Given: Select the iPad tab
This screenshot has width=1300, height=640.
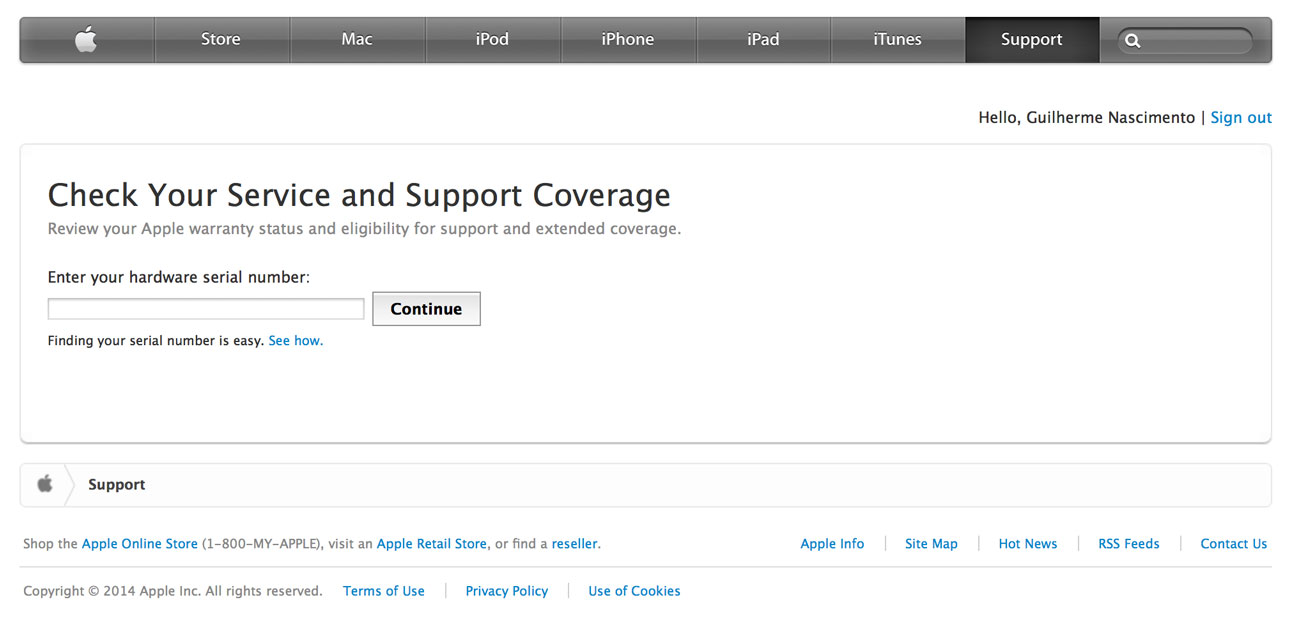Looking at the screenshot, I should [763, 40].
